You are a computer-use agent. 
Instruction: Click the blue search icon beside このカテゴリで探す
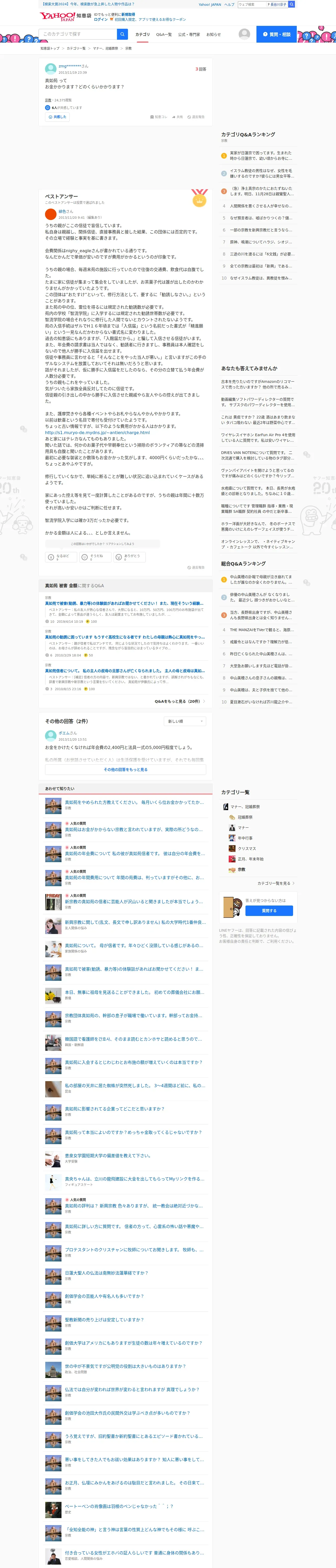[122, 34]
